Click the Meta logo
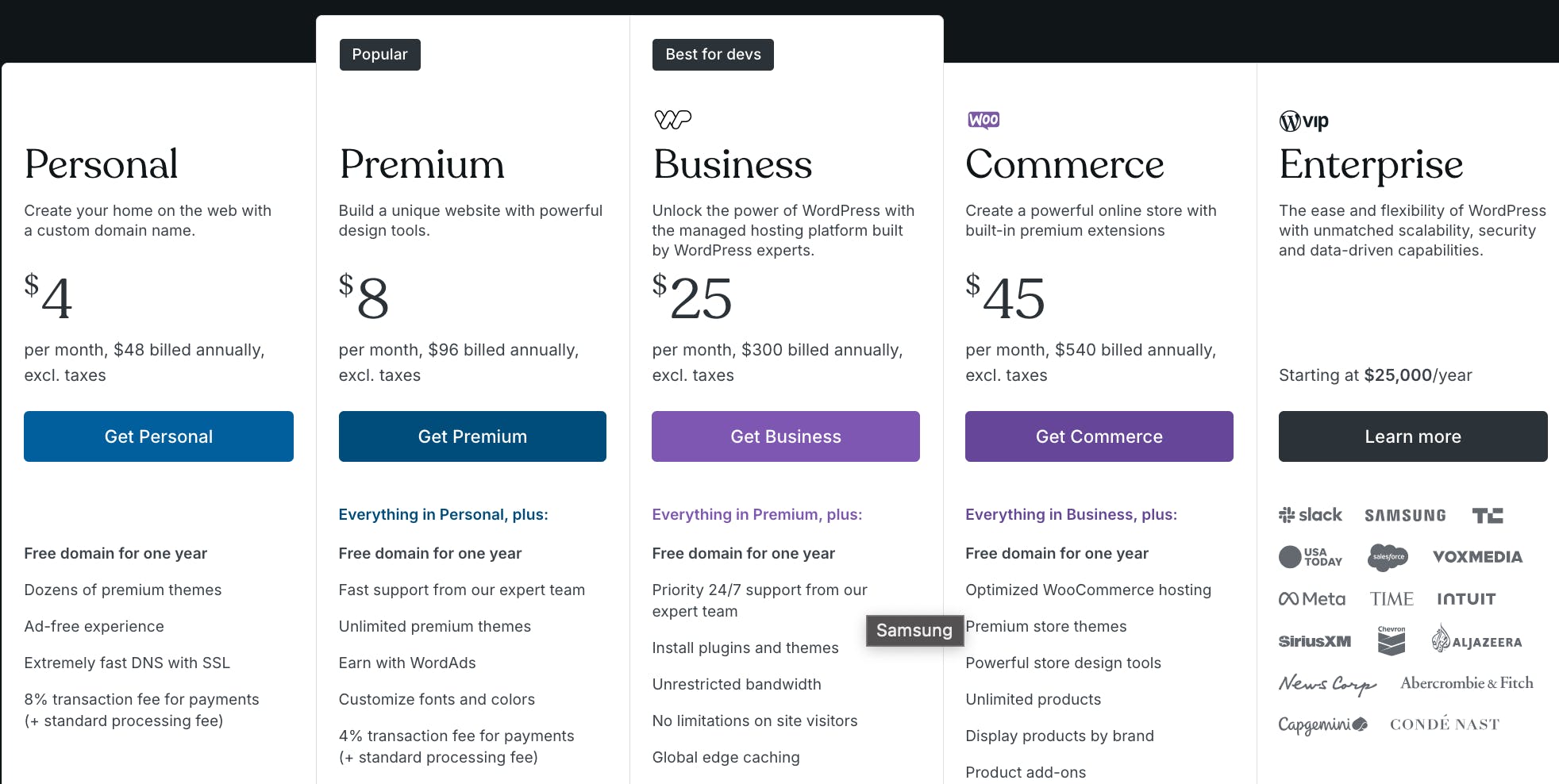Image resolution: width=1559 pixels, height=784 pixels. (x=1311, y=599)
